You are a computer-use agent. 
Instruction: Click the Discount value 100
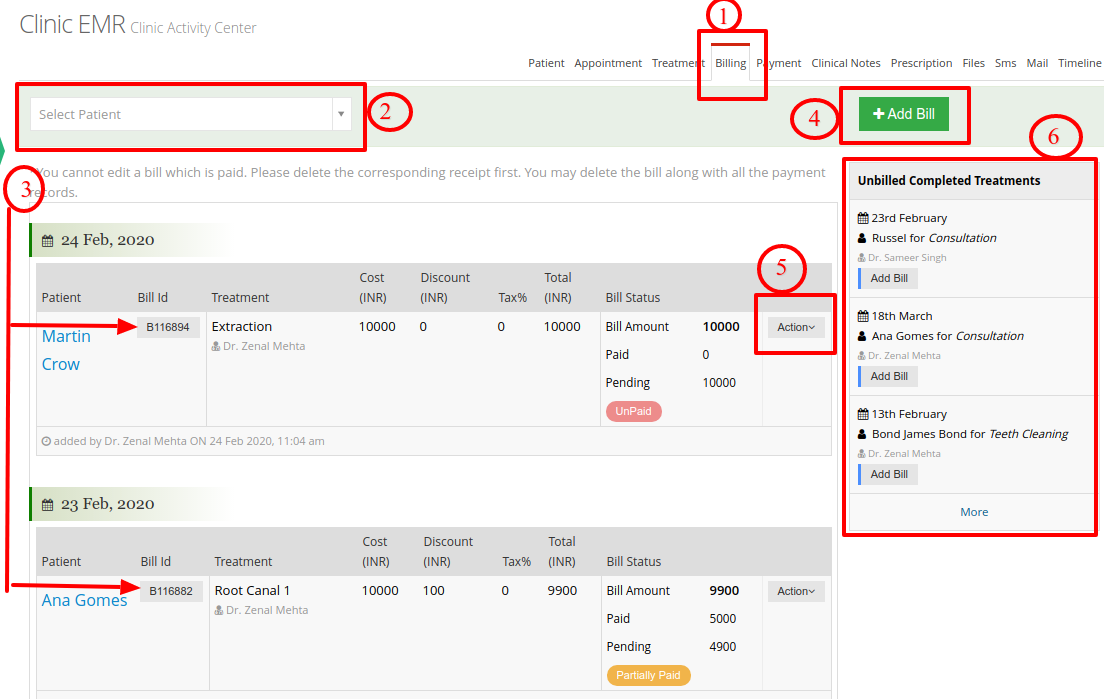pos(434,591)
